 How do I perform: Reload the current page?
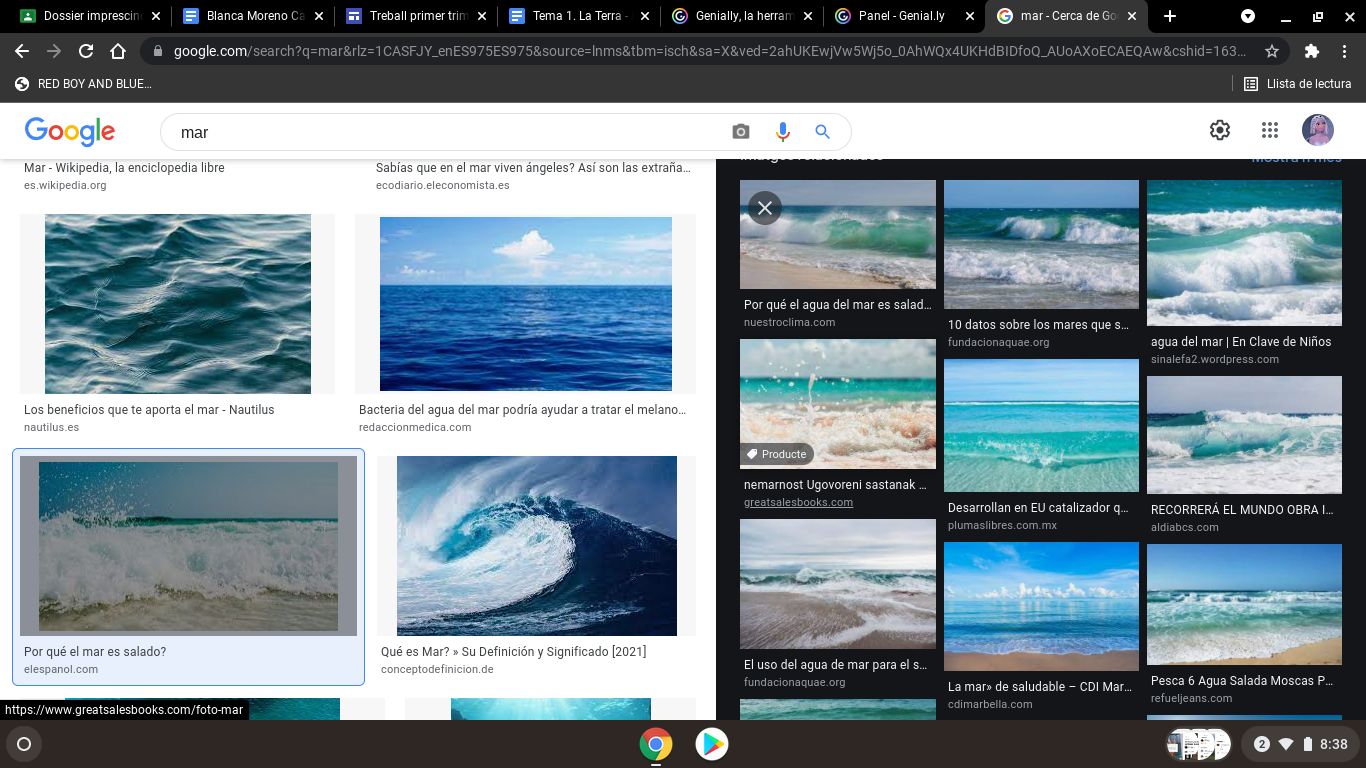[85, 49]
